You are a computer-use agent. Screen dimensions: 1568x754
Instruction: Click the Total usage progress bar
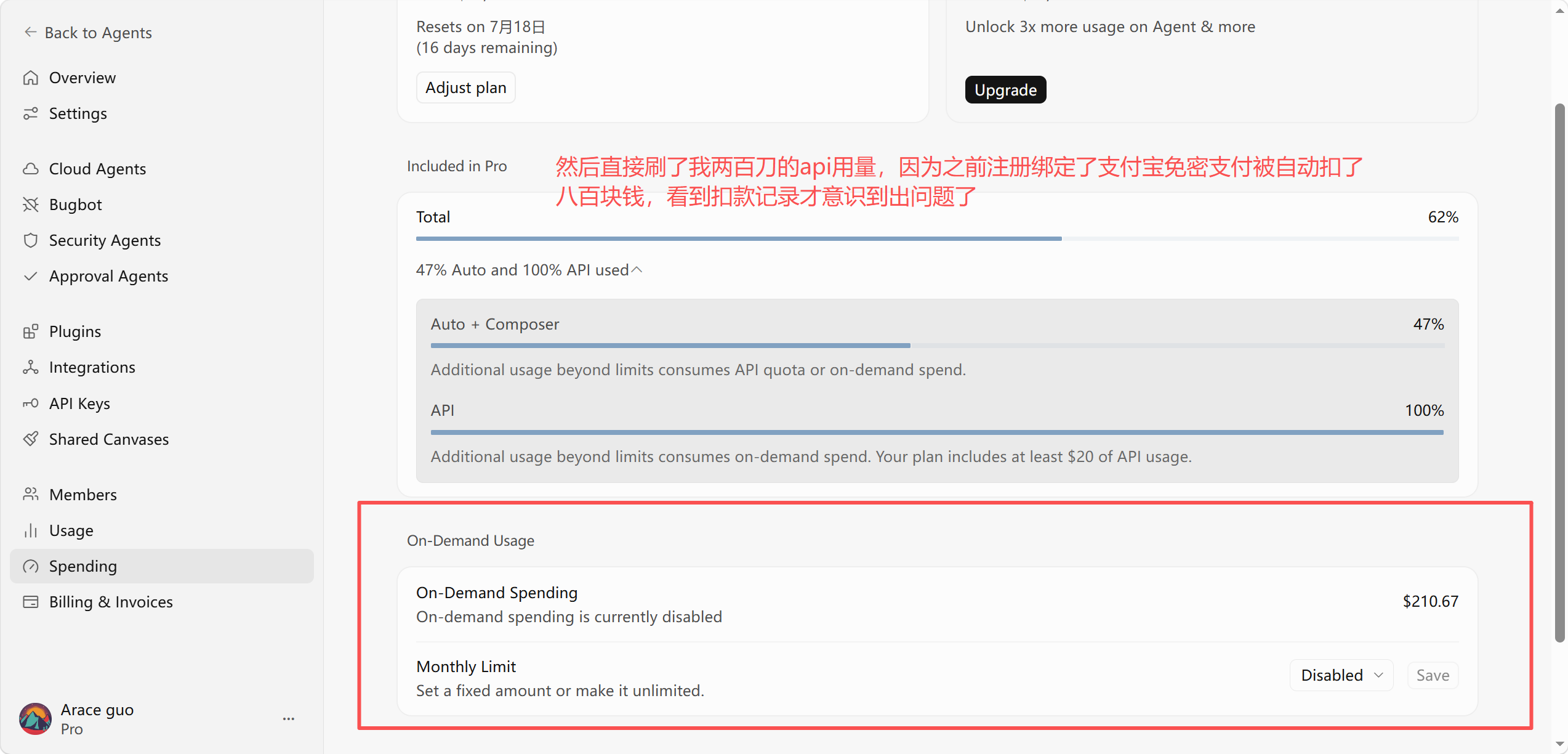[937, 238]
